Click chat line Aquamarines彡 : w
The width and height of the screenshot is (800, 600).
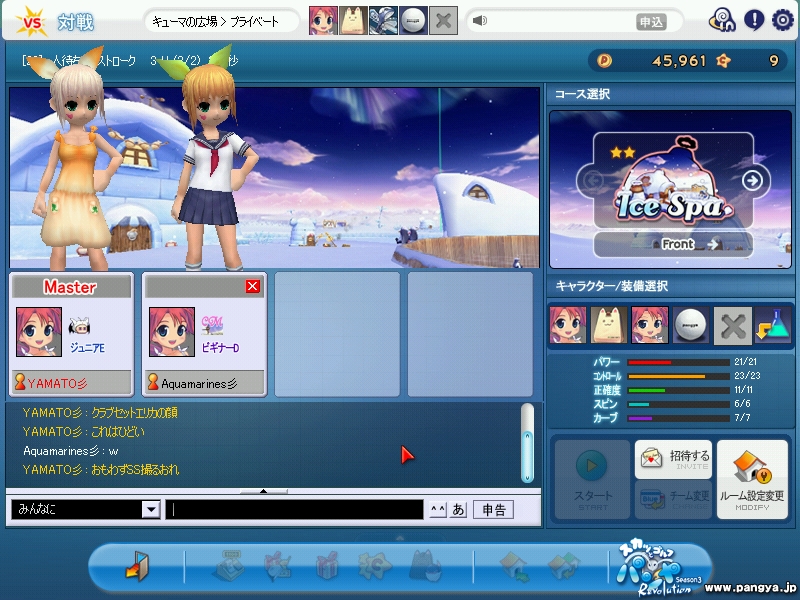pos(71,451)
